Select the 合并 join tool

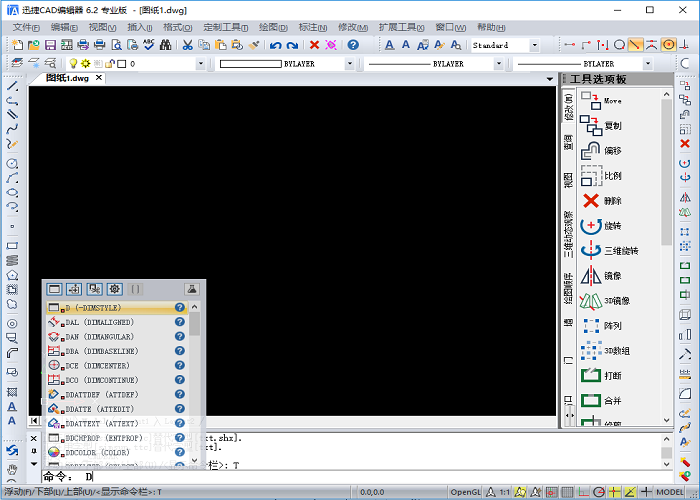pyautogui.click(x=601, y=400)
